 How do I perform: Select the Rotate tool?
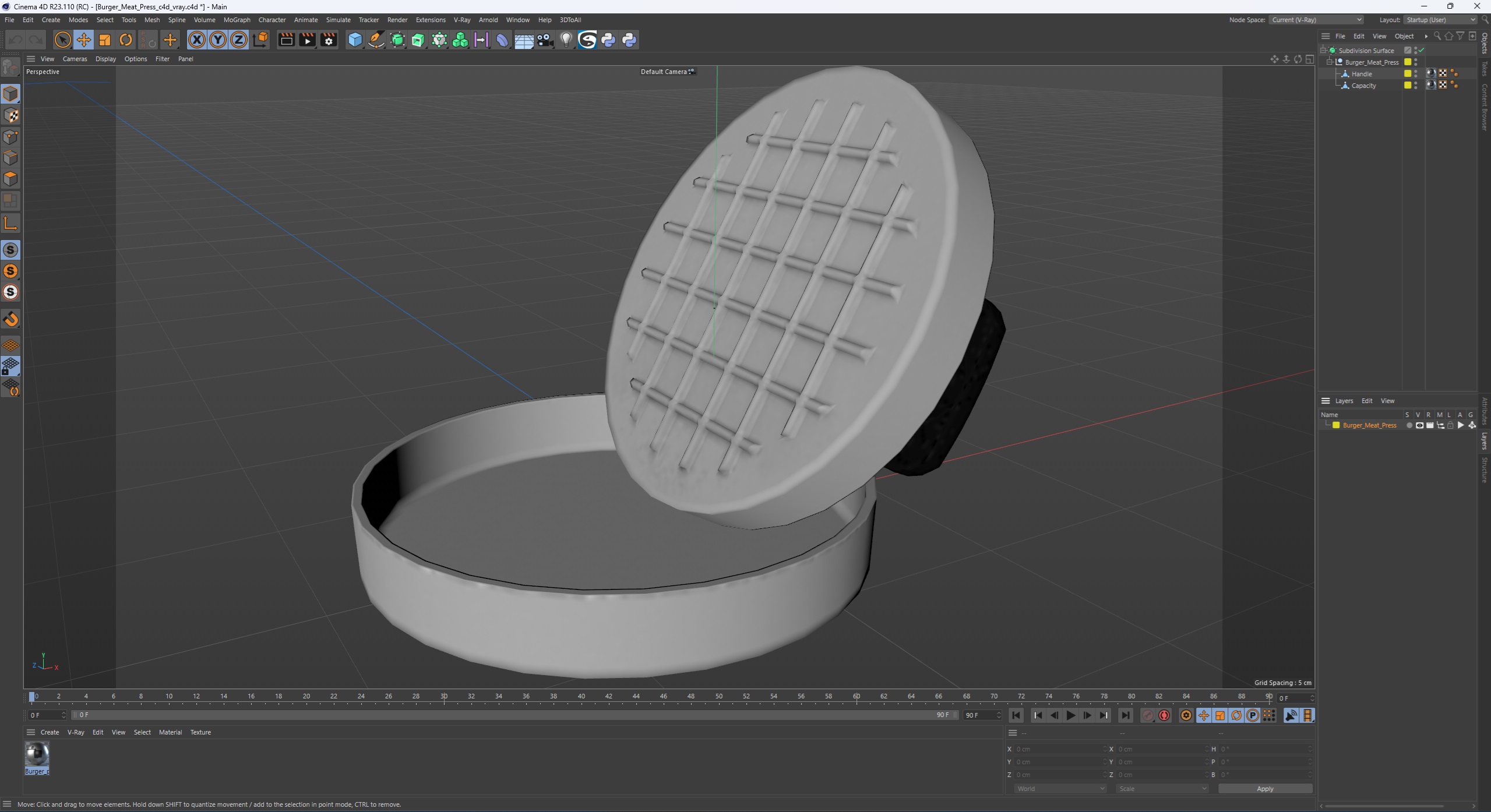(126, 40)
